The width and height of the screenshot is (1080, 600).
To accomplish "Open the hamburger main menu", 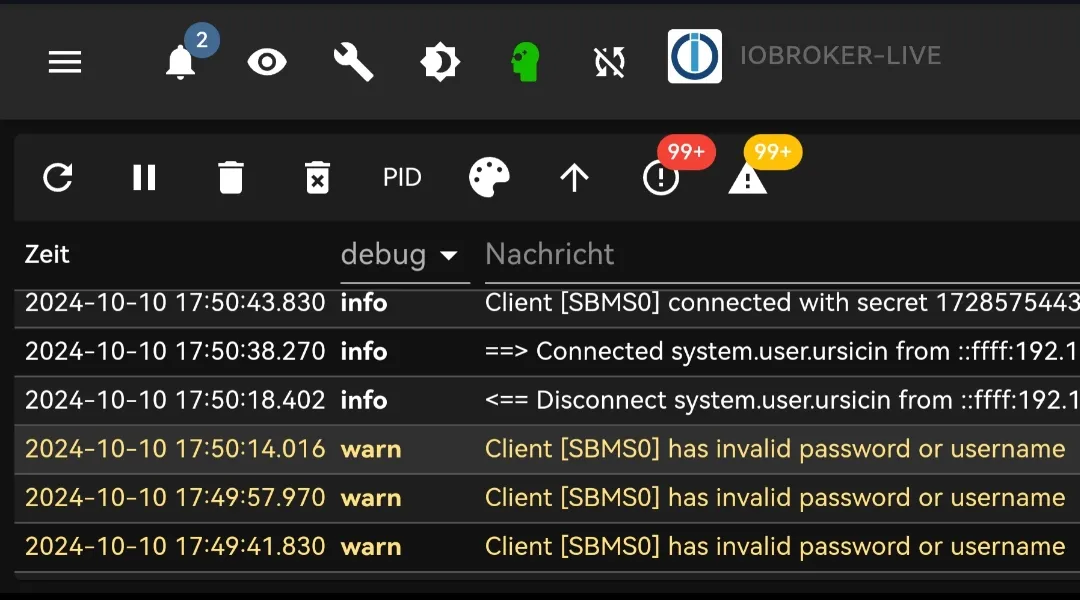I will point(65,62).
